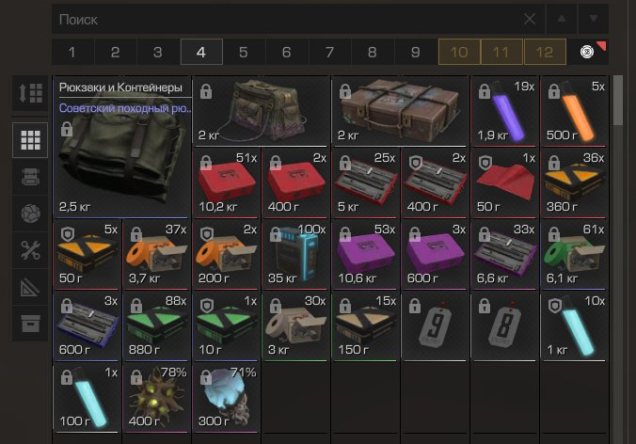Clear the search field with X
The image size is (636, 444).
click(529, 19)
